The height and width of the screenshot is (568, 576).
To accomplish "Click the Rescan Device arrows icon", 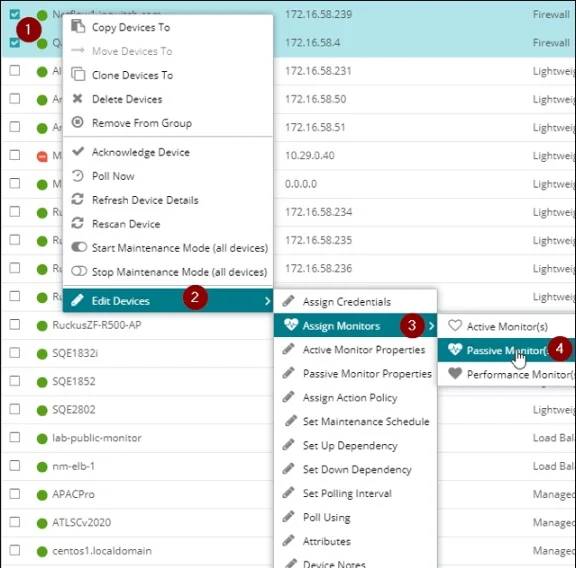I will (78, 223).
